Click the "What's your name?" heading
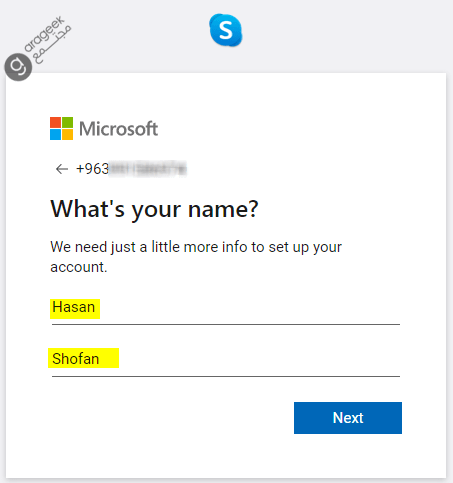Screen dimensions: 453x483 point(154,210)
